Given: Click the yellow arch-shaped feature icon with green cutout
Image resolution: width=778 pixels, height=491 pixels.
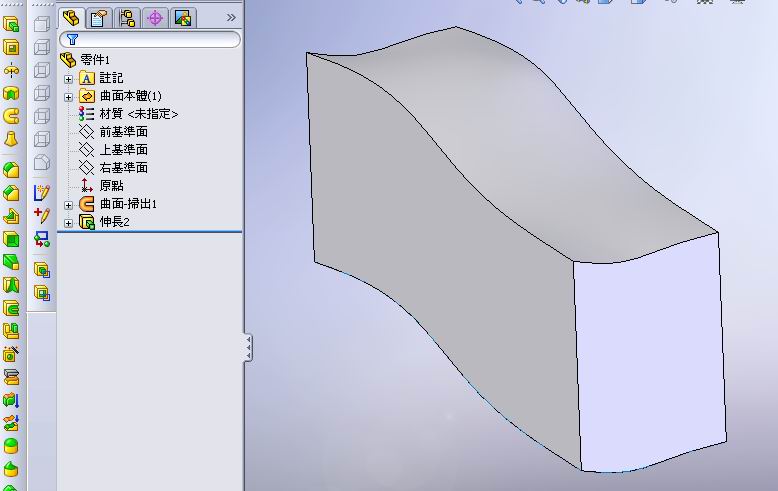Looking at the screenshot, I should (11, 93).
